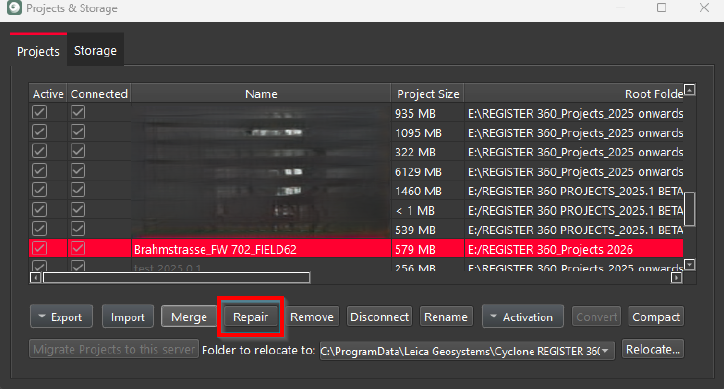Click the Active column header

(x=48, y=94)
